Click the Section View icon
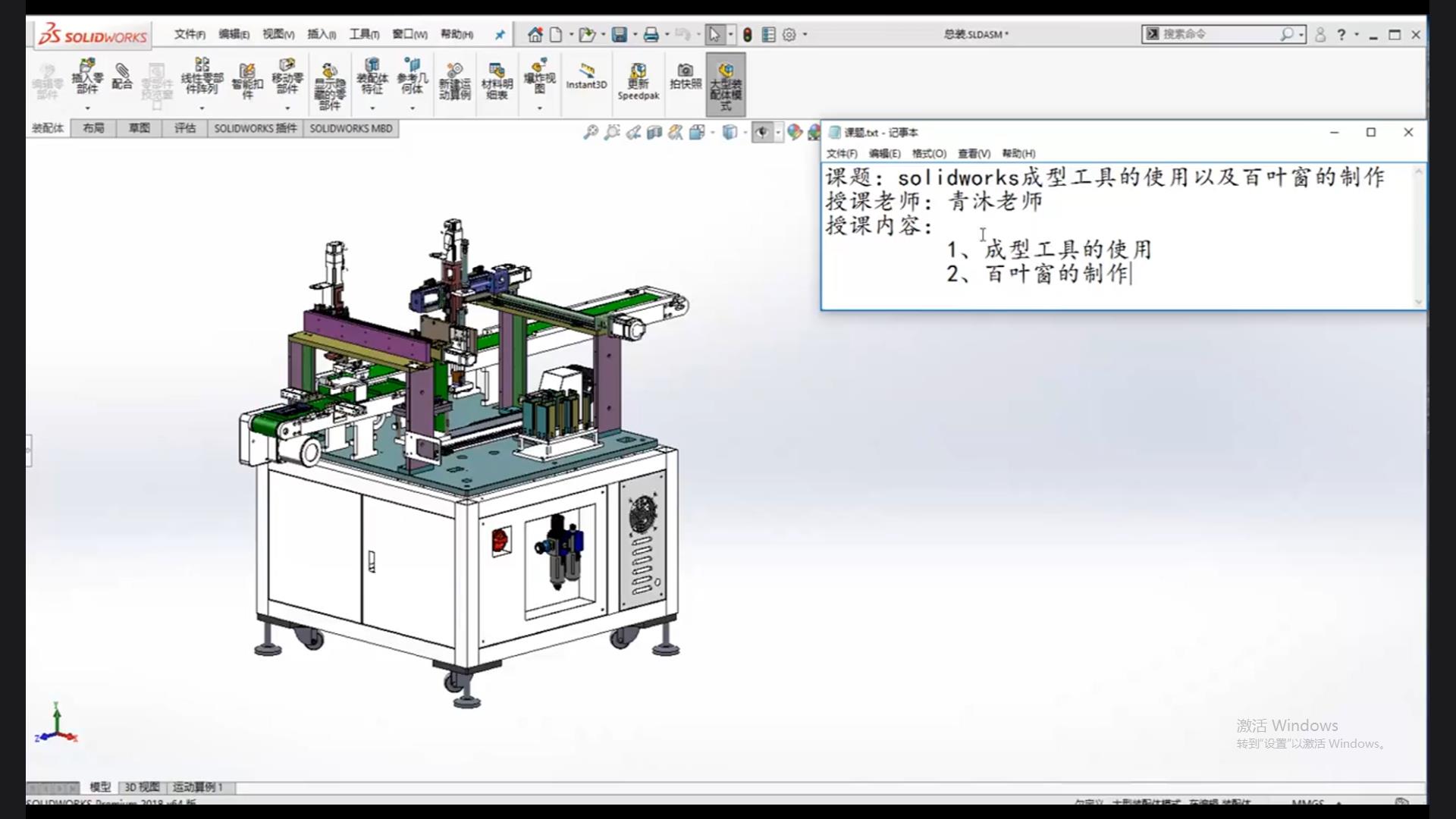The width and height of the screenshot is (1456, 819). (x=654, y=133)
